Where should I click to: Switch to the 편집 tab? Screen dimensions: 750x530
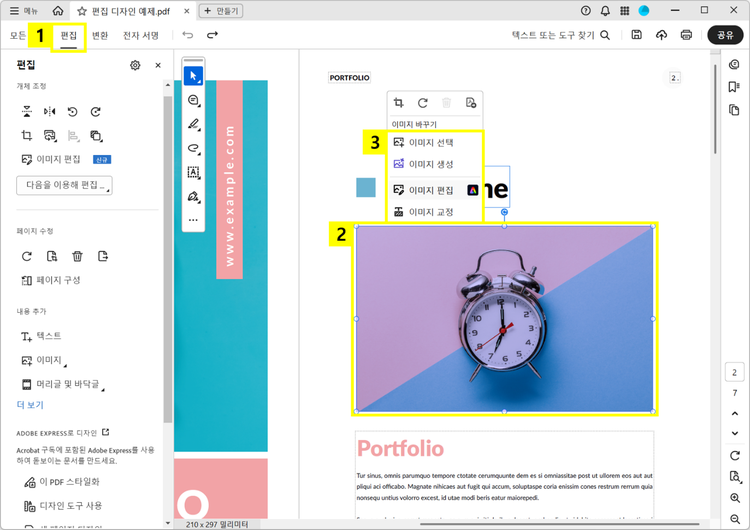(x=68, y=36)
